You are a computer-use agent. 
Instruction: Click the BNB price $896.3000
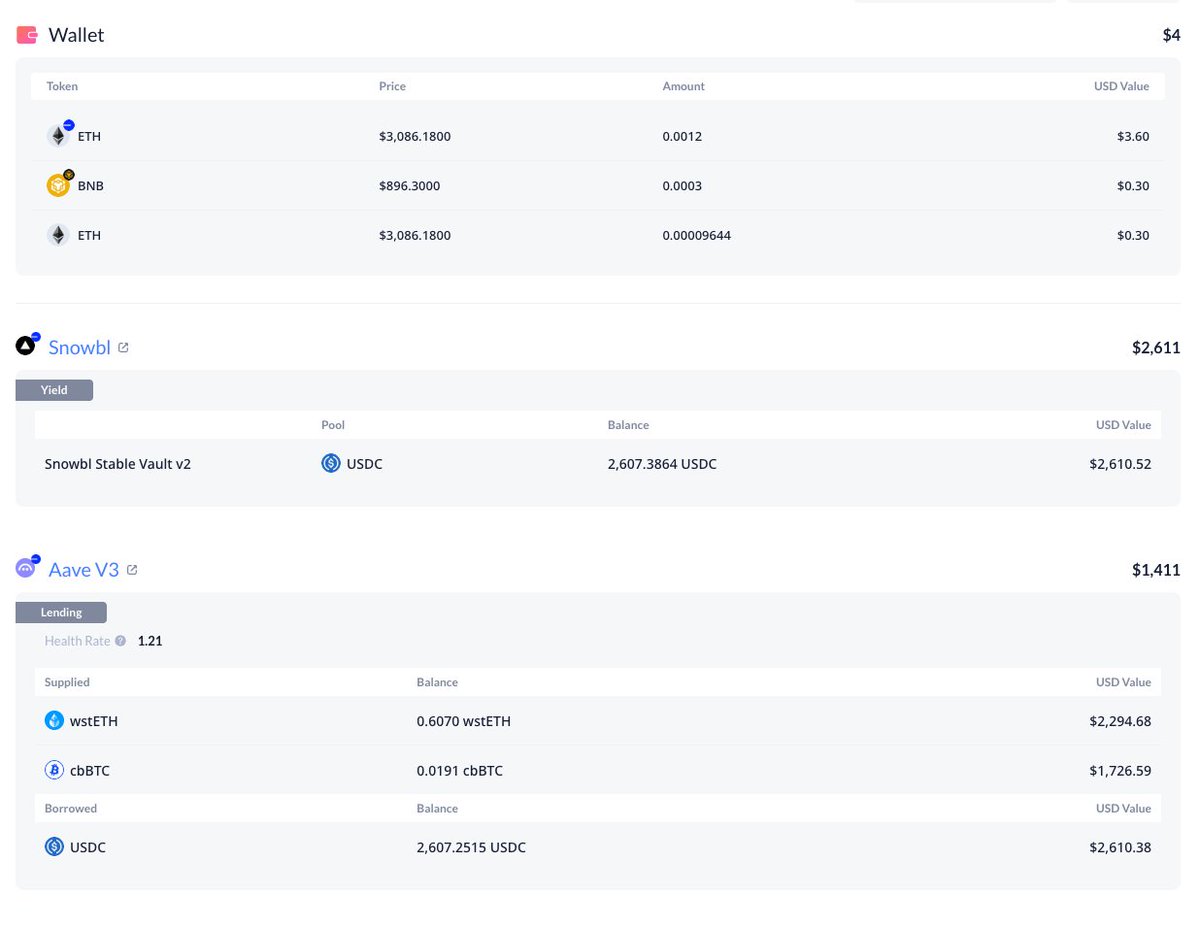tap(409, 186)
